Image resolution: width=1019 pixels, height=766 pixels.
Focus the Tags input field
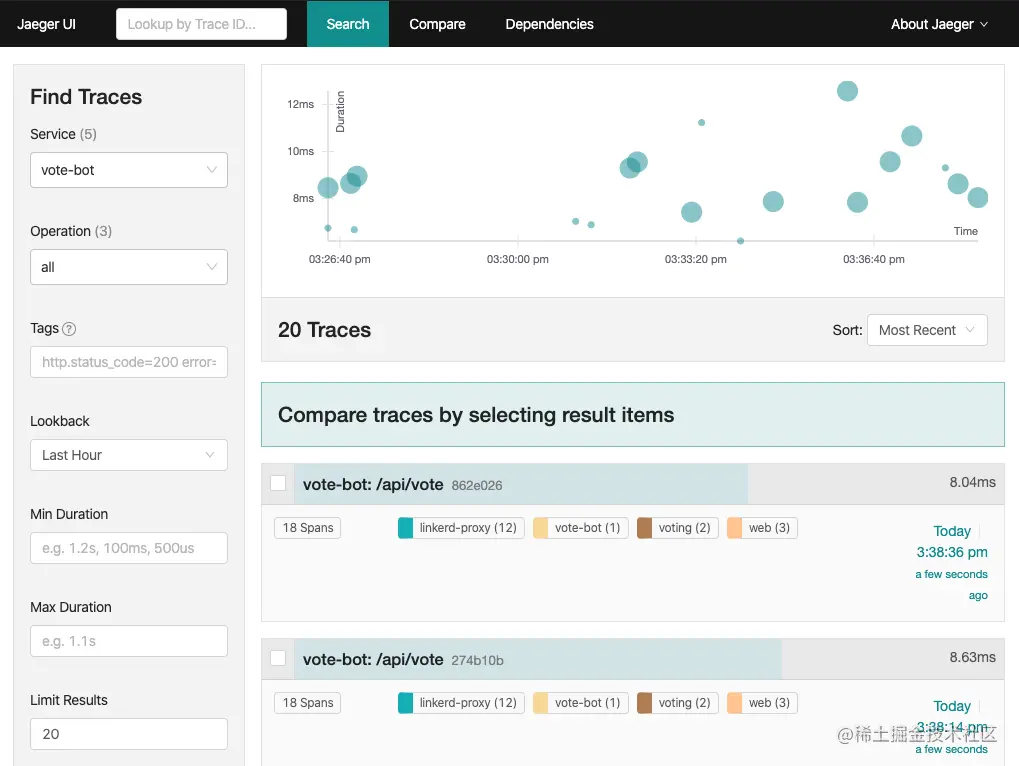129,362
